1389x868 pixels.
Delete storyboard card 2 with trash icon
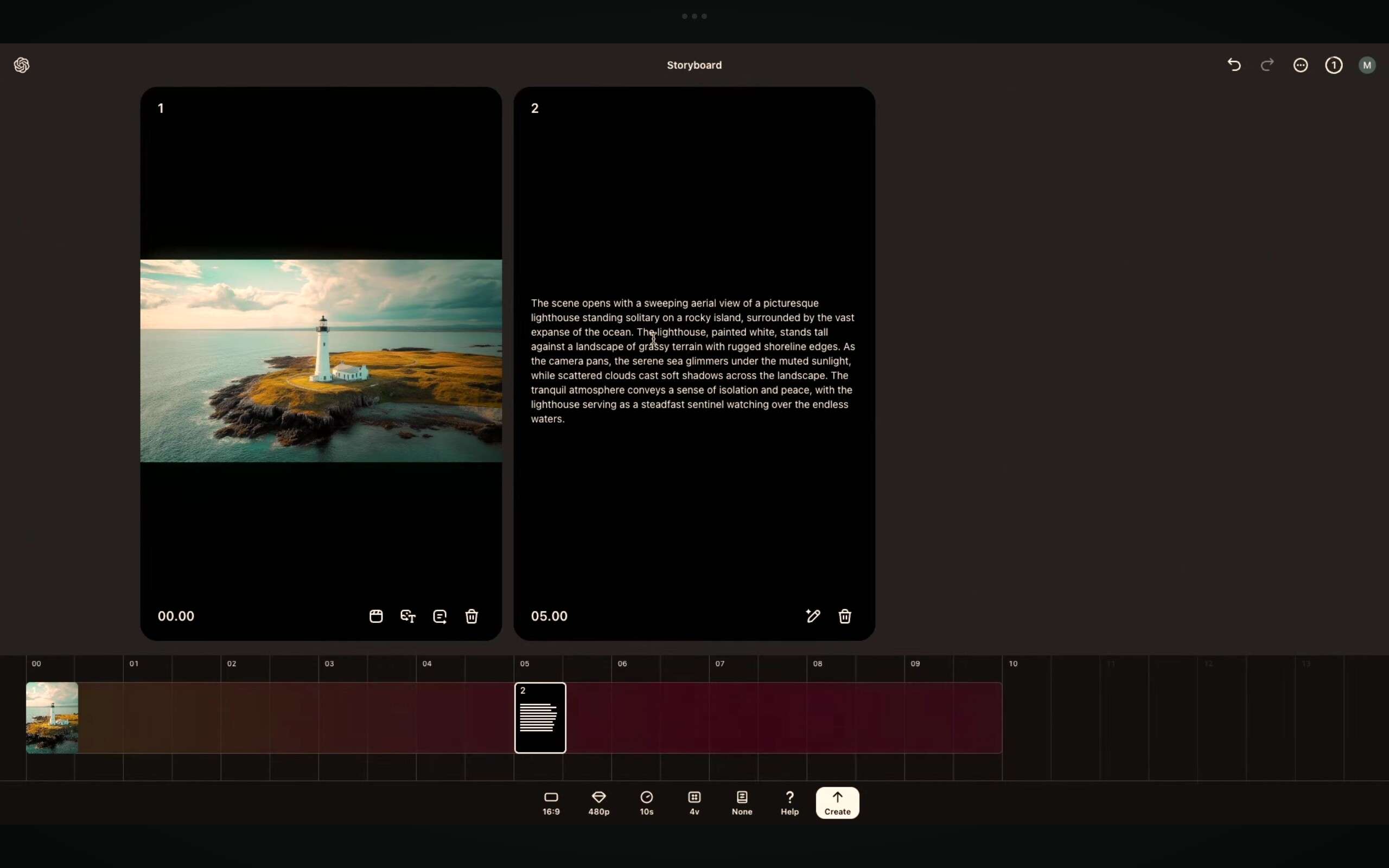tap(845, 616)
